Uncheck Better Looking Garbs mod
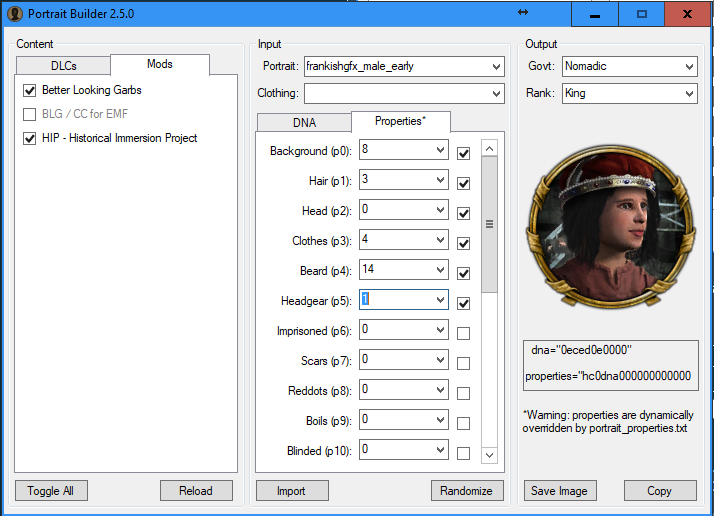Screen dimensions: 714x516 [x=30, y=90]
